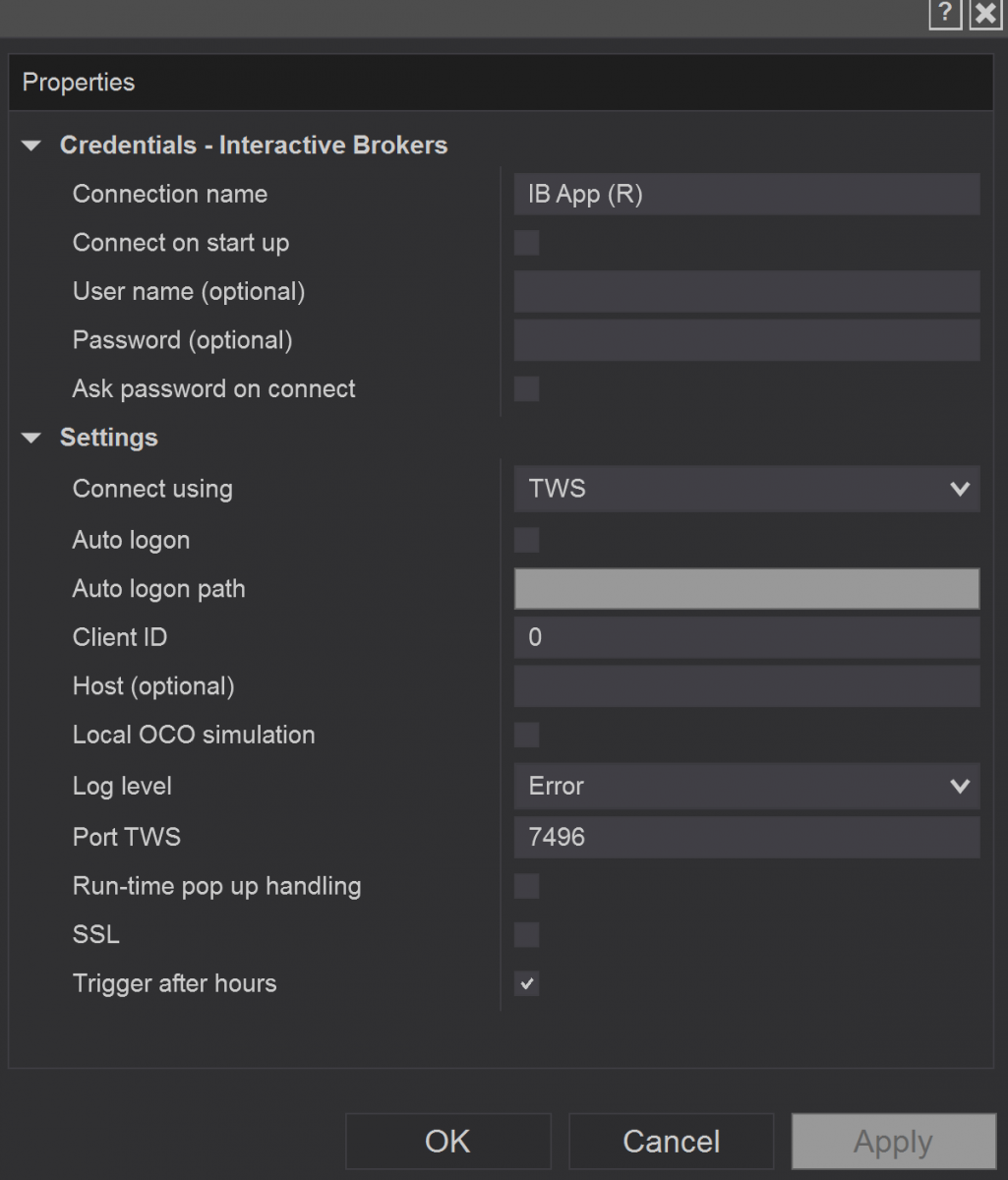This screenshot has height=1180, width=1008.
Task: Open the Connect using dropdown
Action: pyautogui.click(x=746, y=489)
